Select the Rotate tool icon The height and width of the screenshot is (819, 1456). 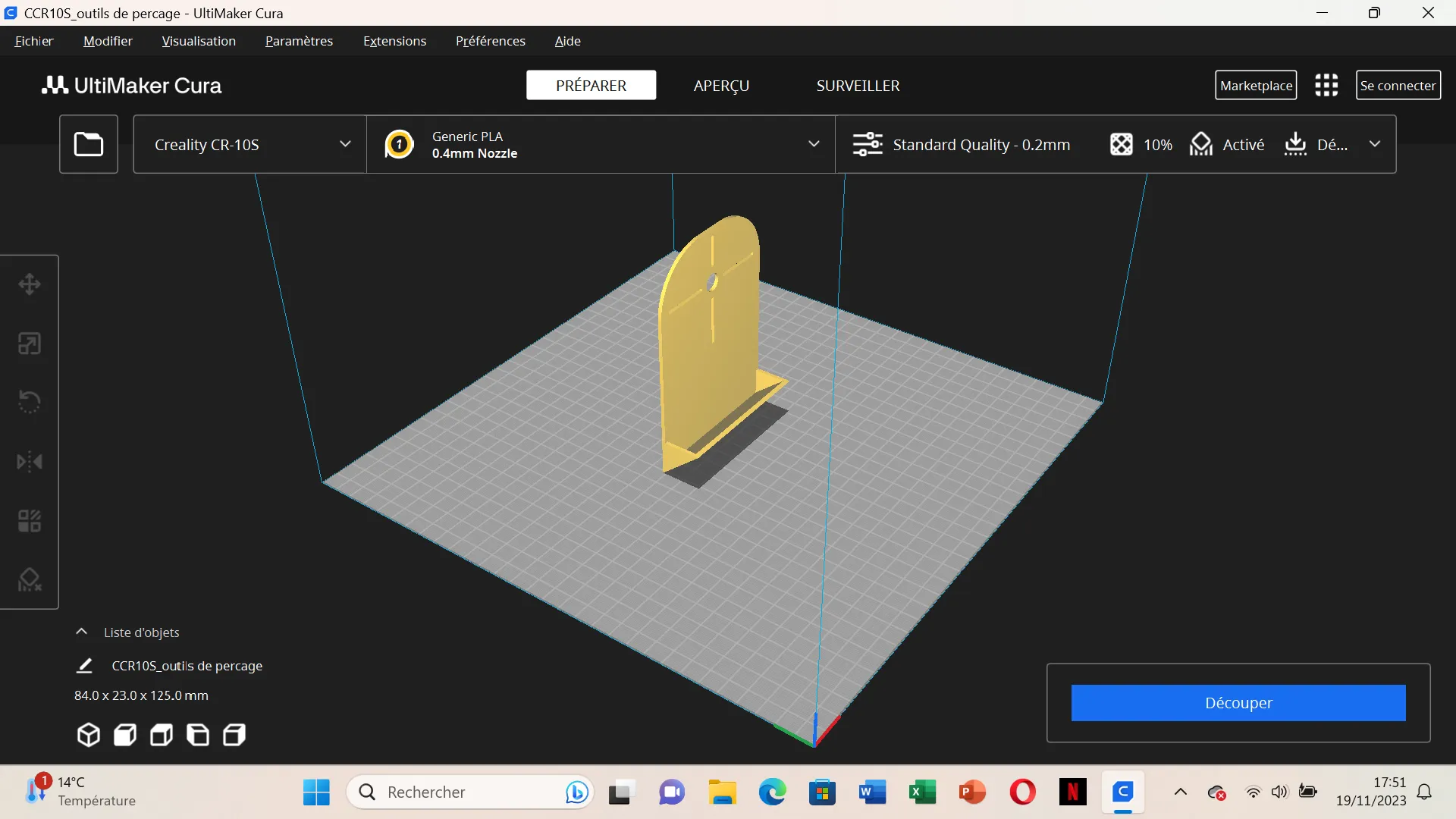(x=30, y=402)
